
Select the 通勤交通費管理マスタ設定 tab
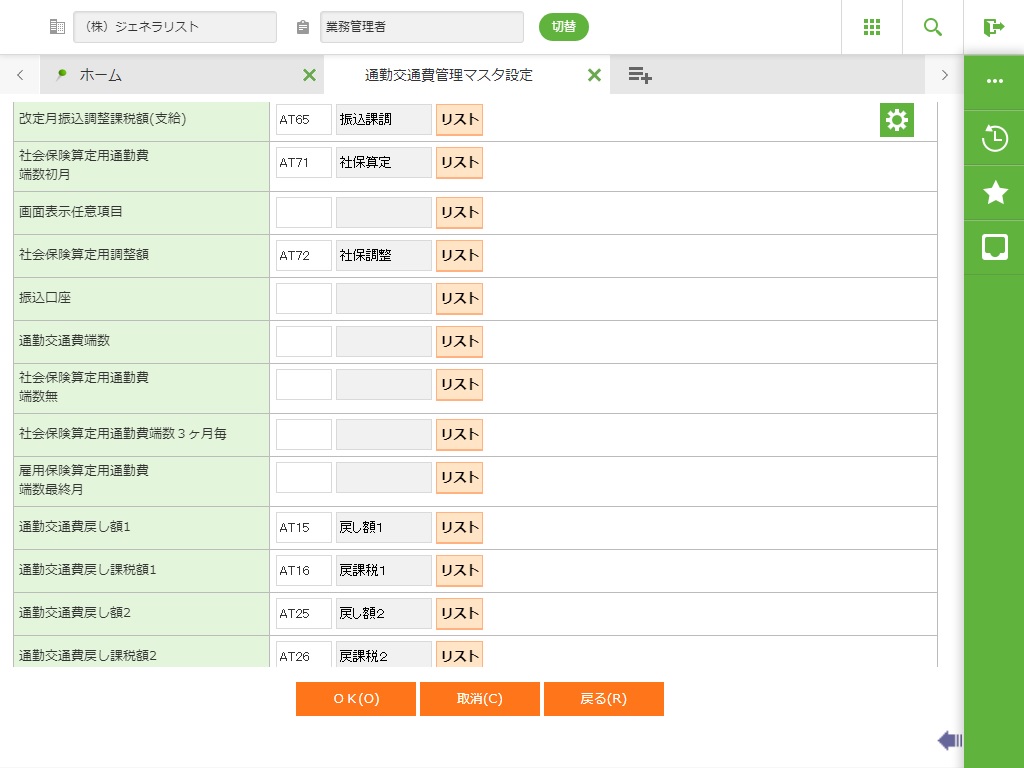(x=449, y=75)
